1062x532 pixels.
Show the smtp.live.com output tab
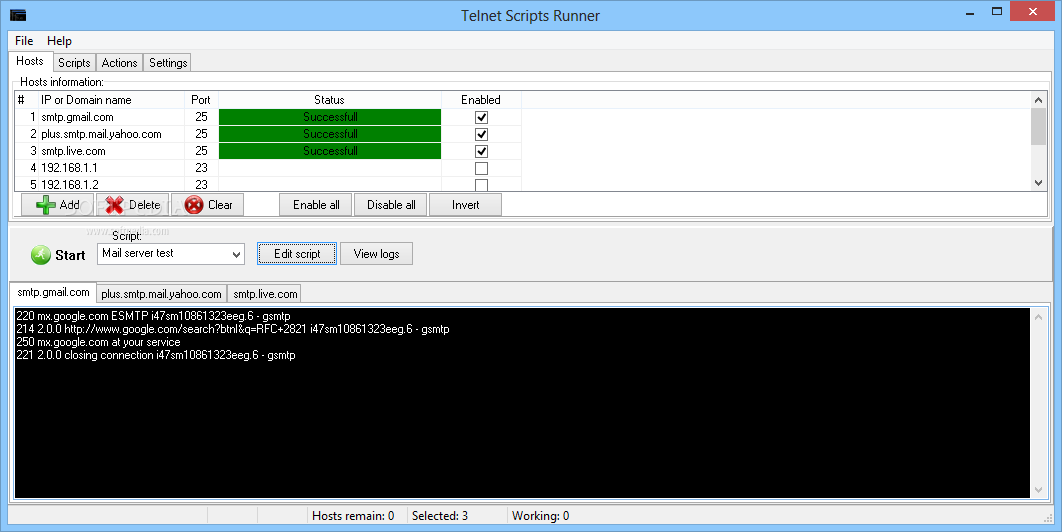tap(265, 294)
